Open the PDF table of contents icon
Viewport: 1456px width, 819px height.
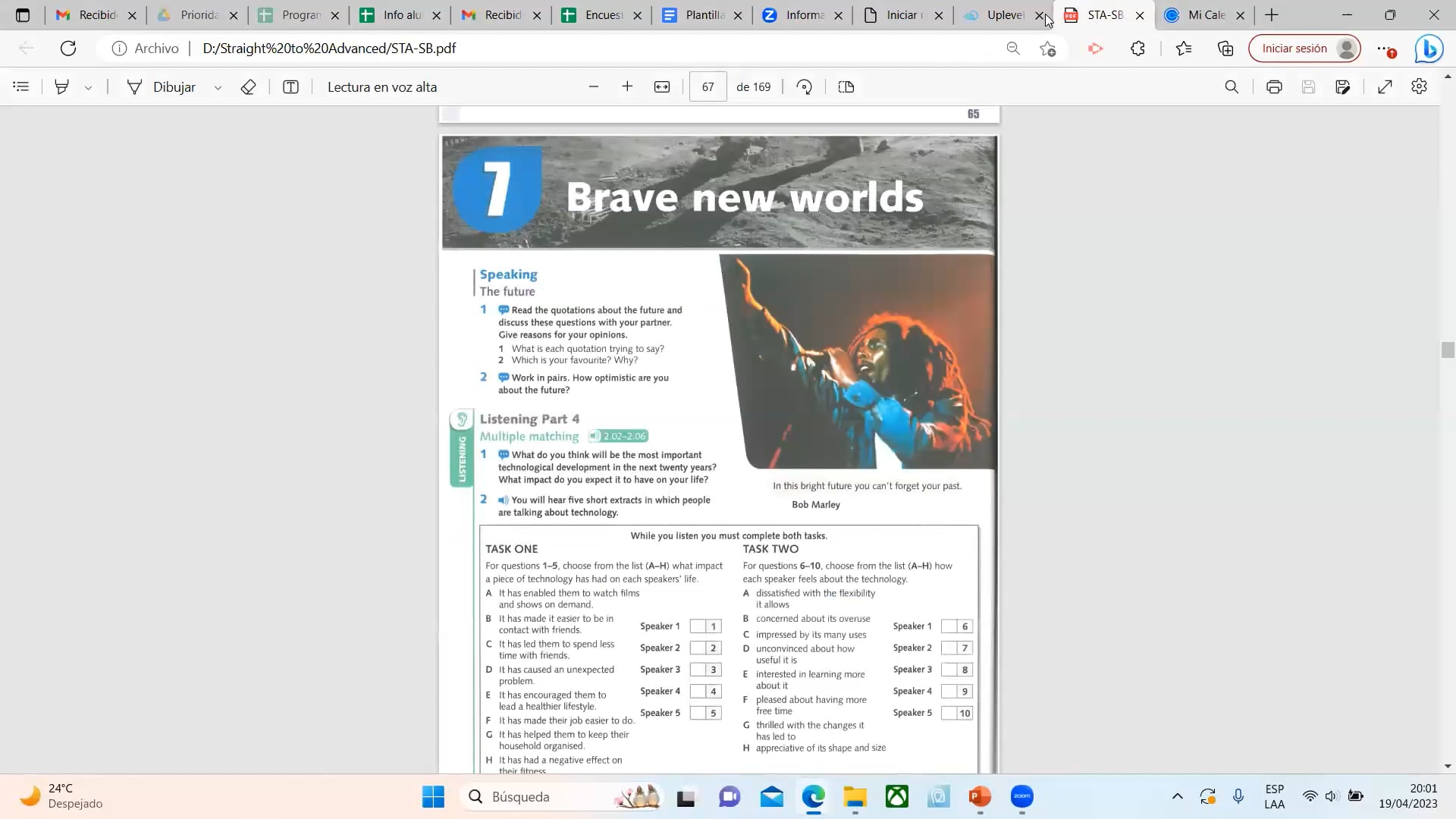click(x=21, y=87)
